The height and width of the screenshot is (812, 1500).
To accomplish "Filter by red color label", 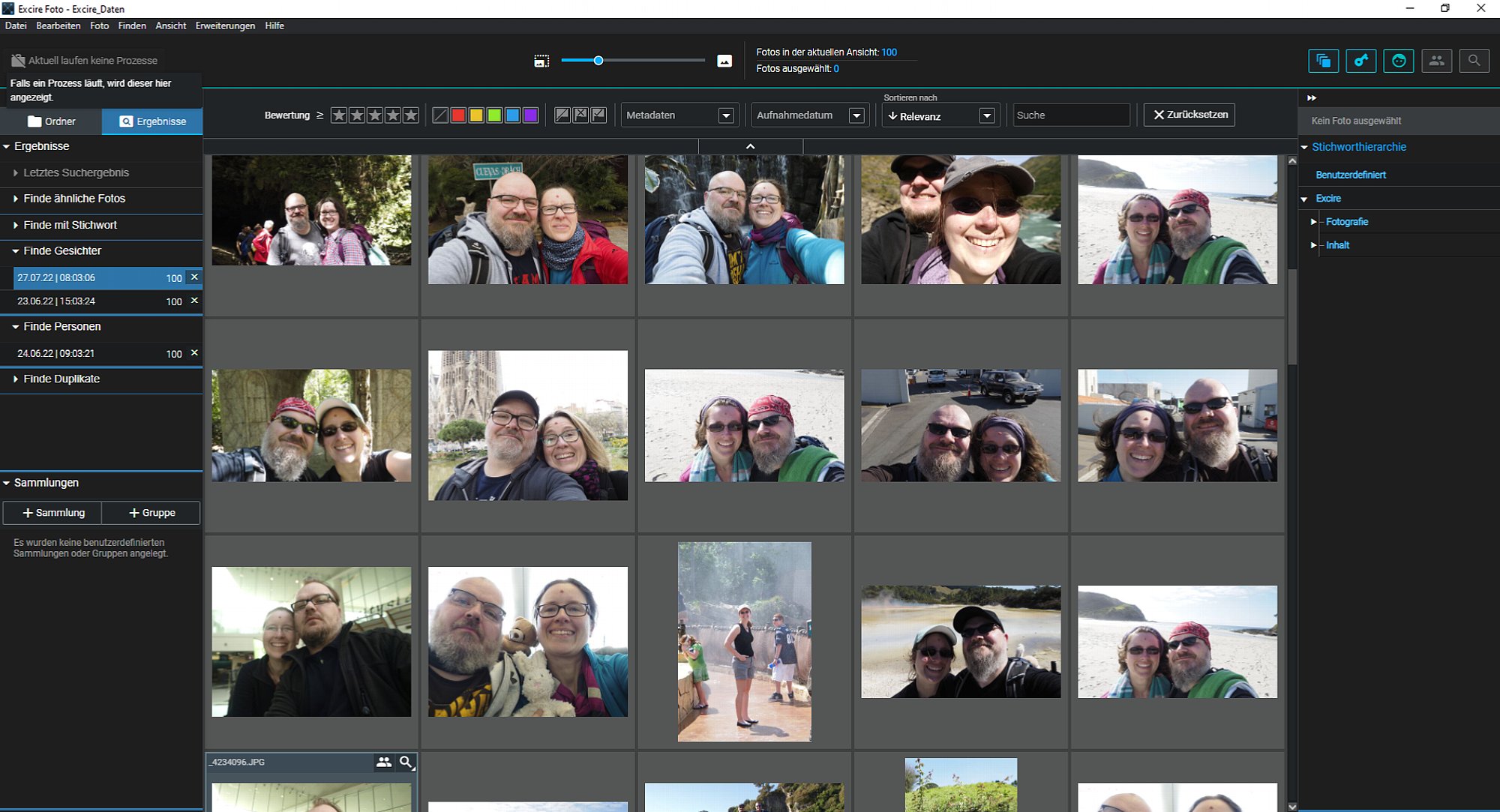I will point(458,115).
